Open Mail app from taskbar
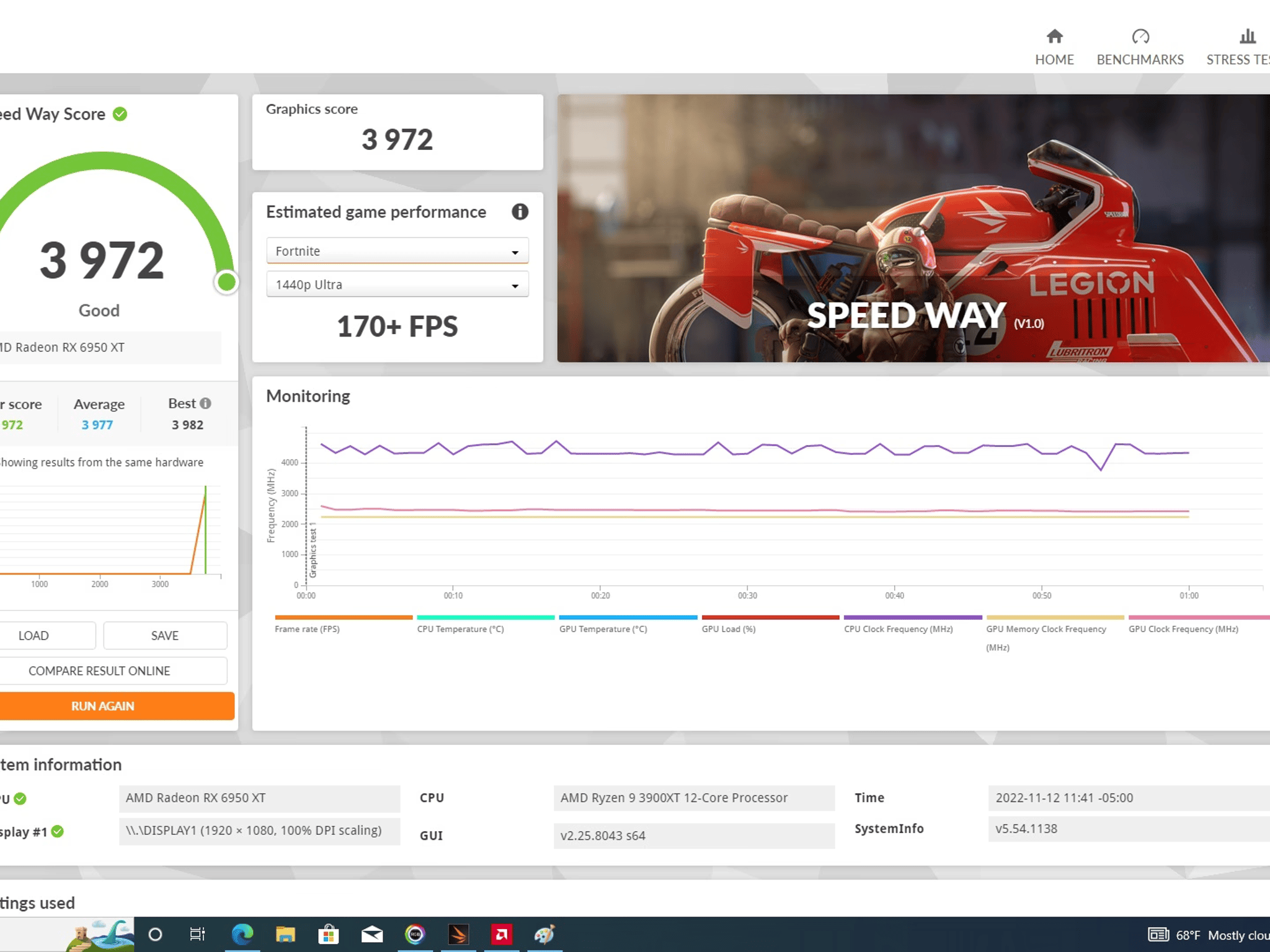 point(372,934)
